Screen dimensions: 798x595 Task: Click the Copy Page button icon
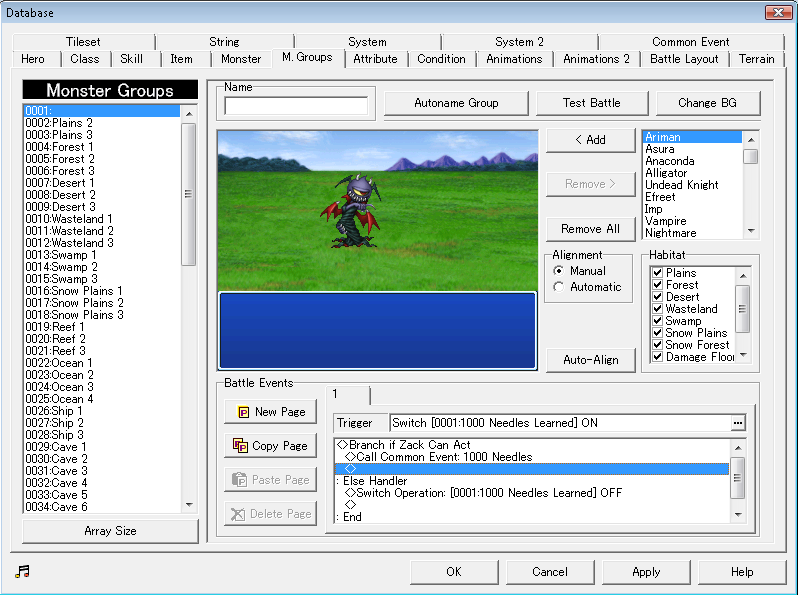[x=242, y=446]
